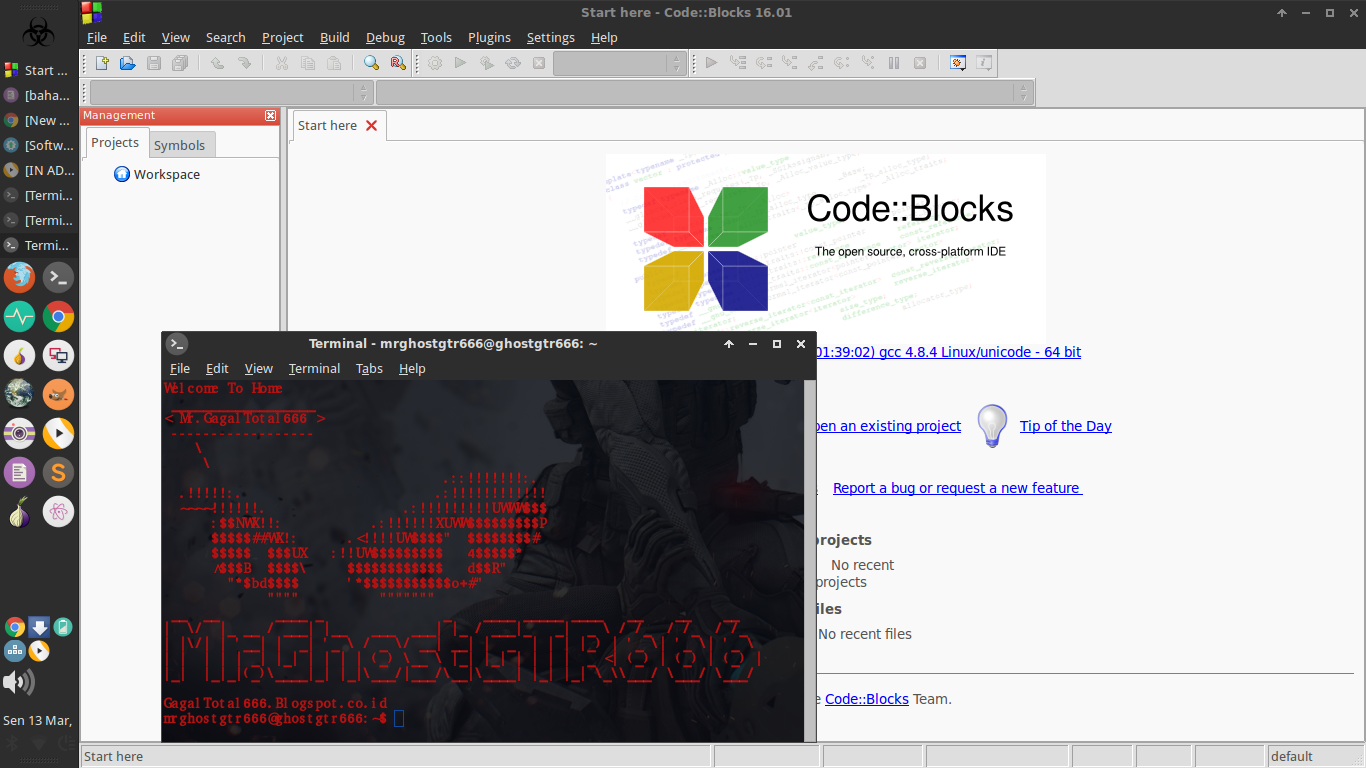Switch to the [baha... taskbar window entry
The image size is (1366, 768).
coord(37,95)
